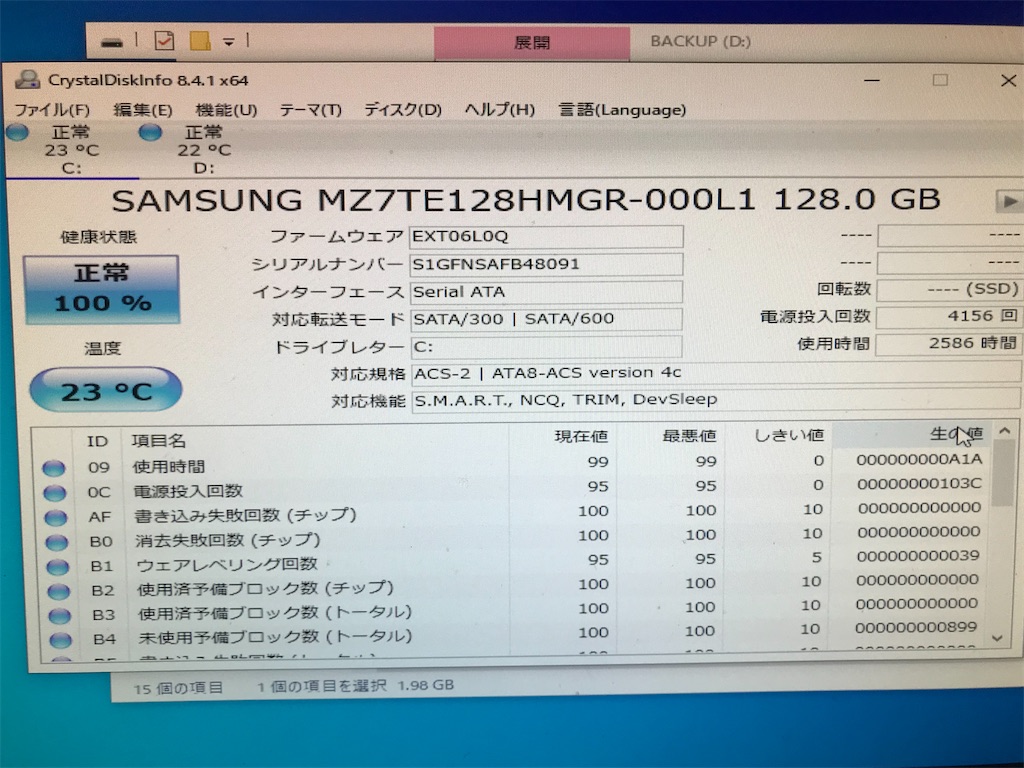Click the 23 °C temperature button
This screenshot has height=768, width=1024.
coord(106,390)
